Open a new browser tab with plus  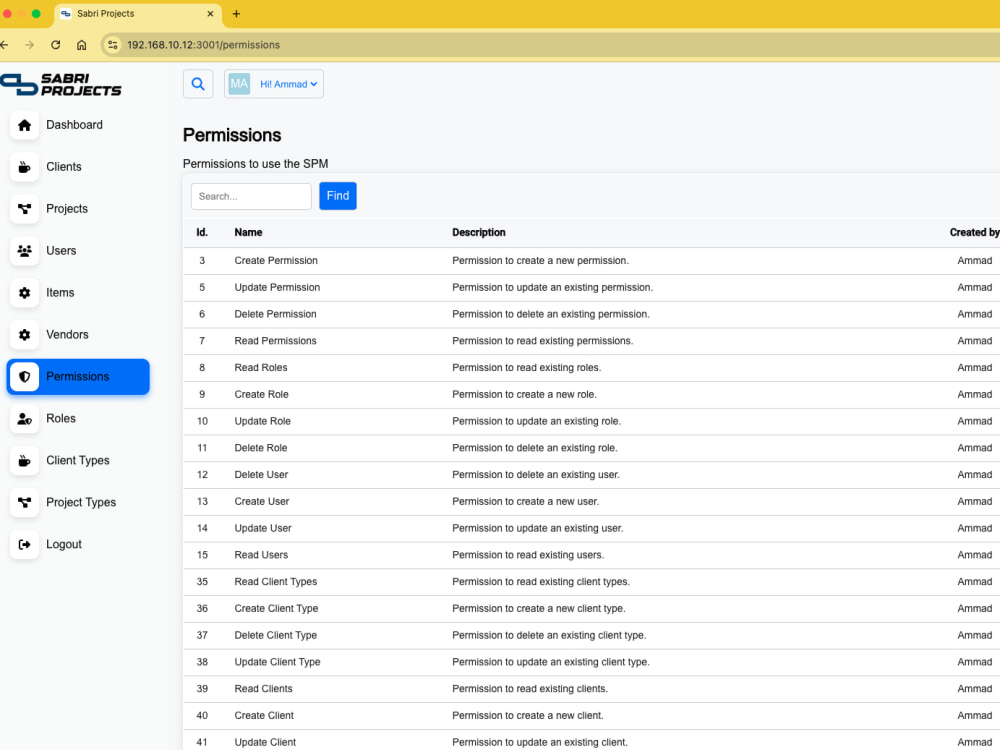click(236, 13)
